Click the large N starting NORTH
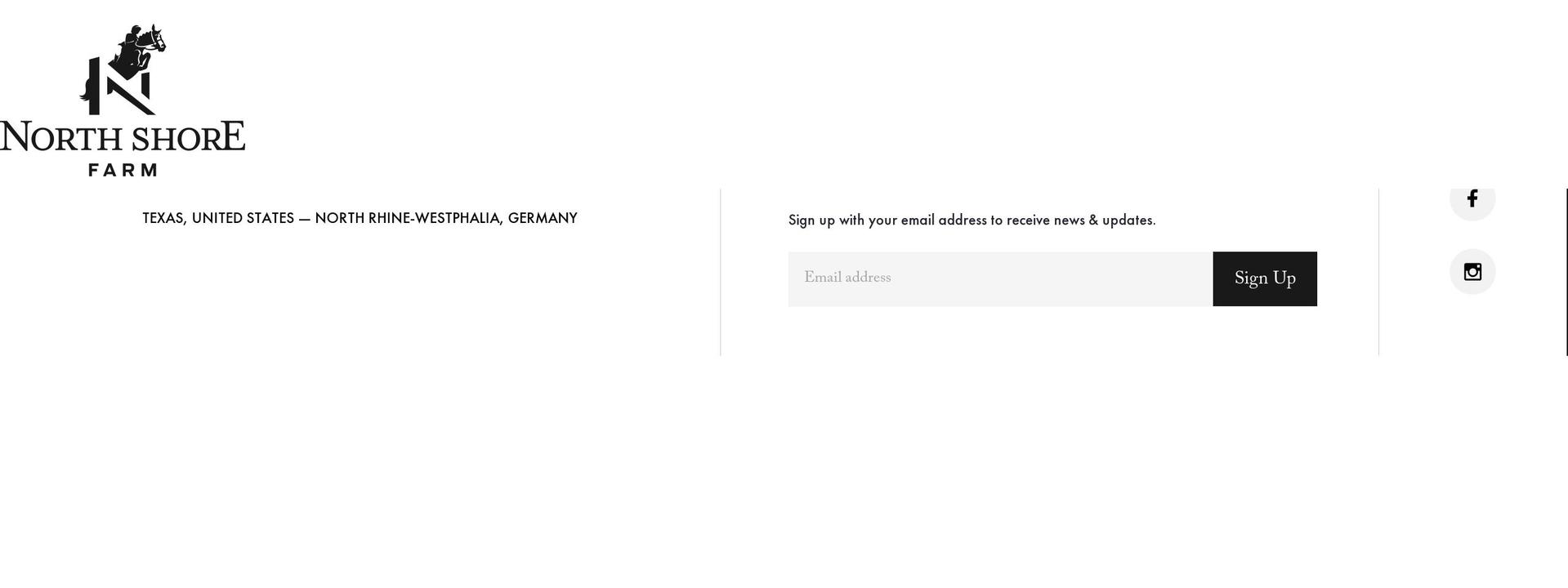 click(15, 136)
